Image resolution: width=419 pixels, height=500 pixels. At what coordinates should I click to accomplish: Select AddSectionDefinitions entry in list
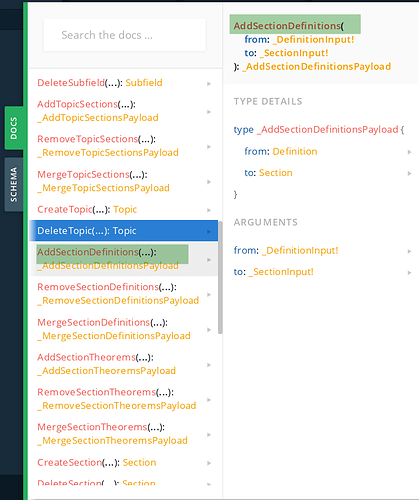pyautogui.click(x=88, y=252)
